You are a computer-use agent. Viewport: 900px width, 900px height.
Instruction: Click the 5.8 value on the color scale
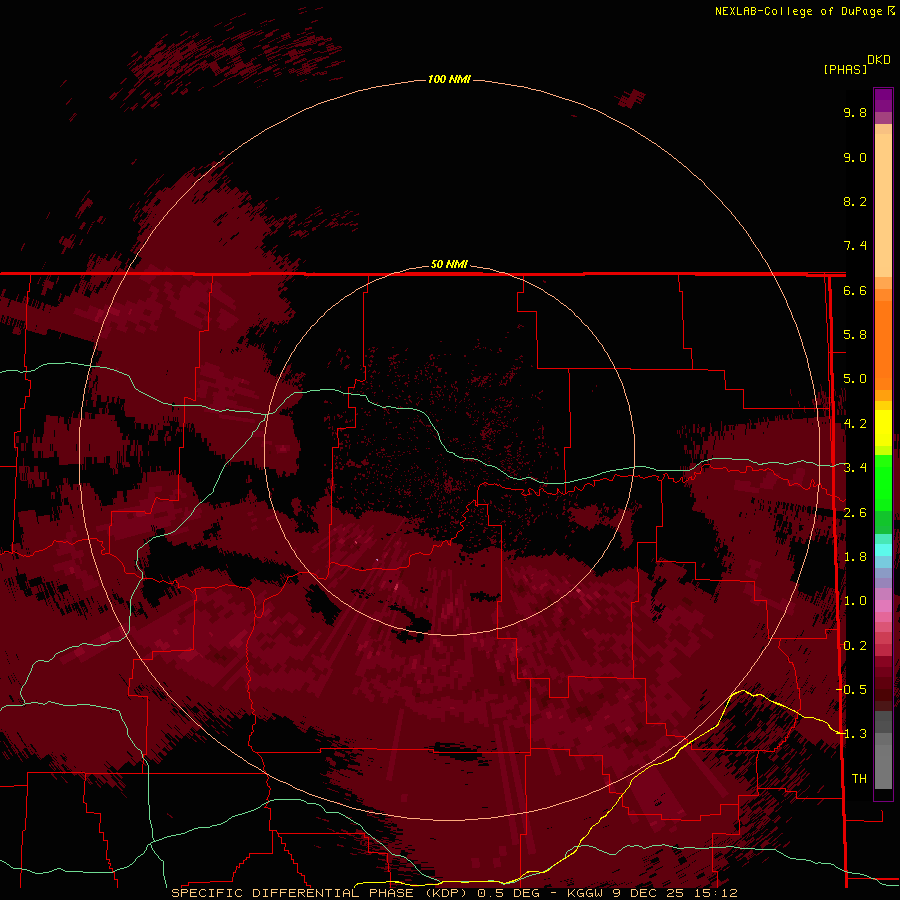(855, 335)
